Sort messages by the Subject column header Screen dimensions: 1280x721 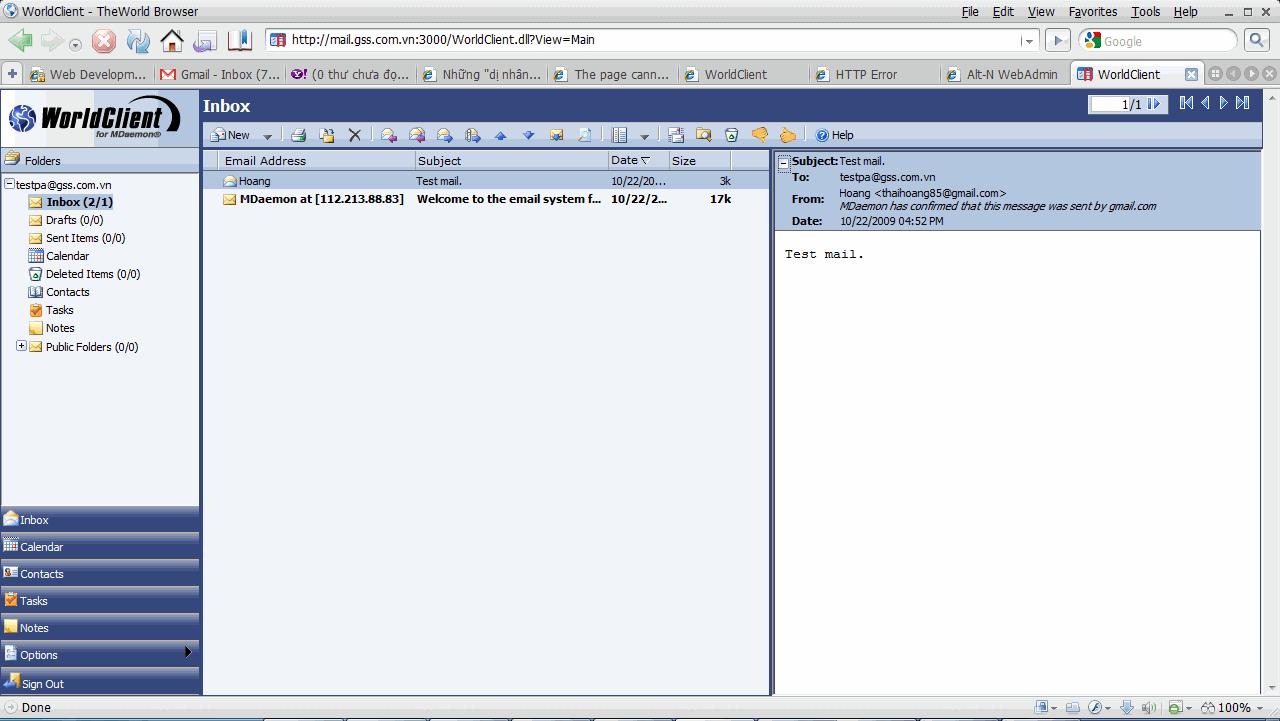pos(512,160)
